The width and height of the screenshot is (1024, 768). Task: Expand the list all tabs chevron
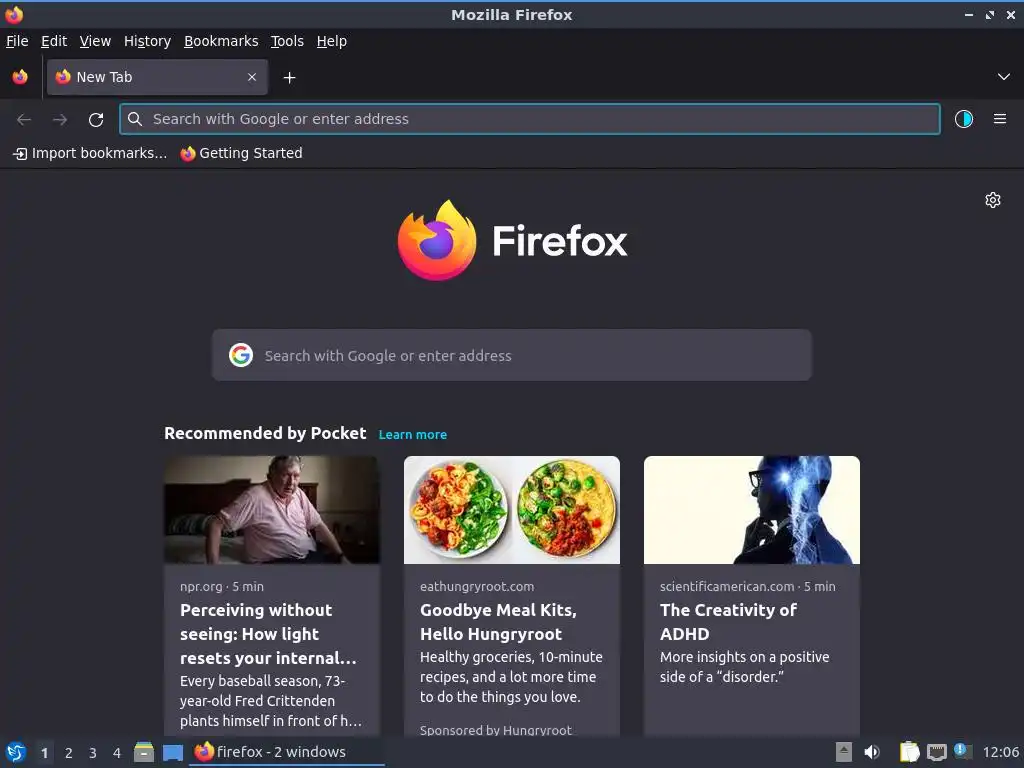coord(1003,77)
